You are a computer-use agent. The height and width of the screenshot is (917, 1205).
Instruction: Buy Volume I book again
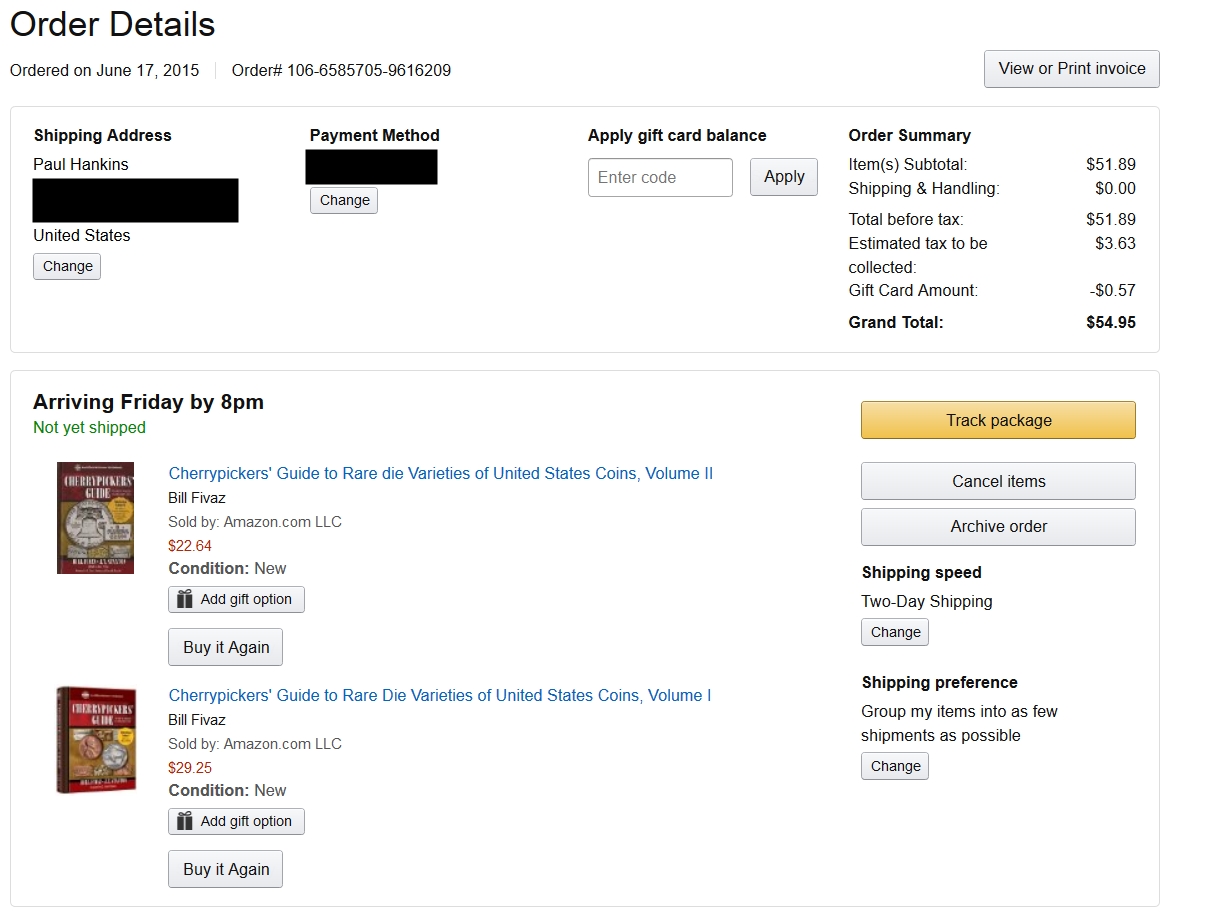(225, 869)
